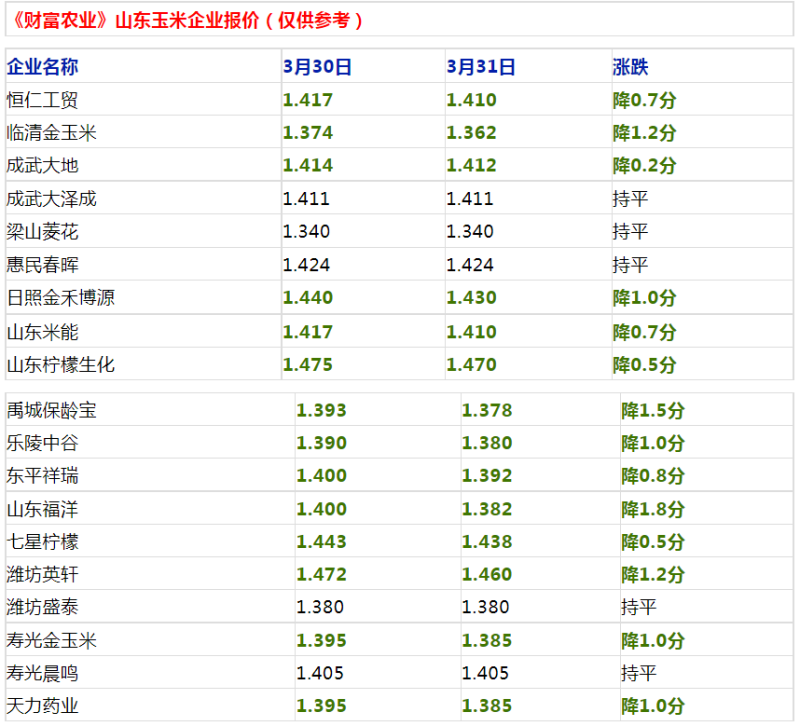Viewport: 800px width, 726px height.
Task: Click 临清金玉米 change 降1.2分
Action: coord(645,133)
